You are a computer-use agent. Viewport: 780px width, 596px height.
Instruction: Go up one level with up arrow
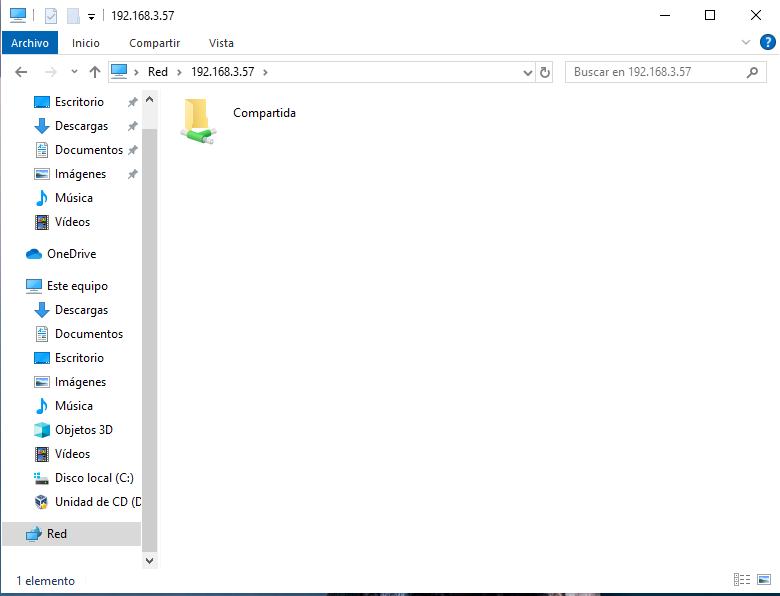pyautogui.click(x=95, y=72)
